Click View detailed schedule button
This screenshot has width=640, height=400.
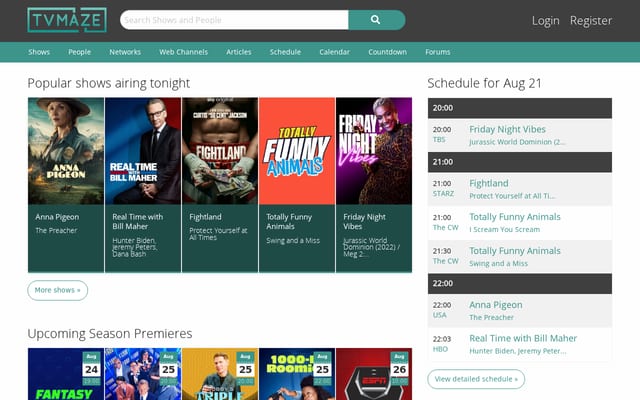point(476,379)
